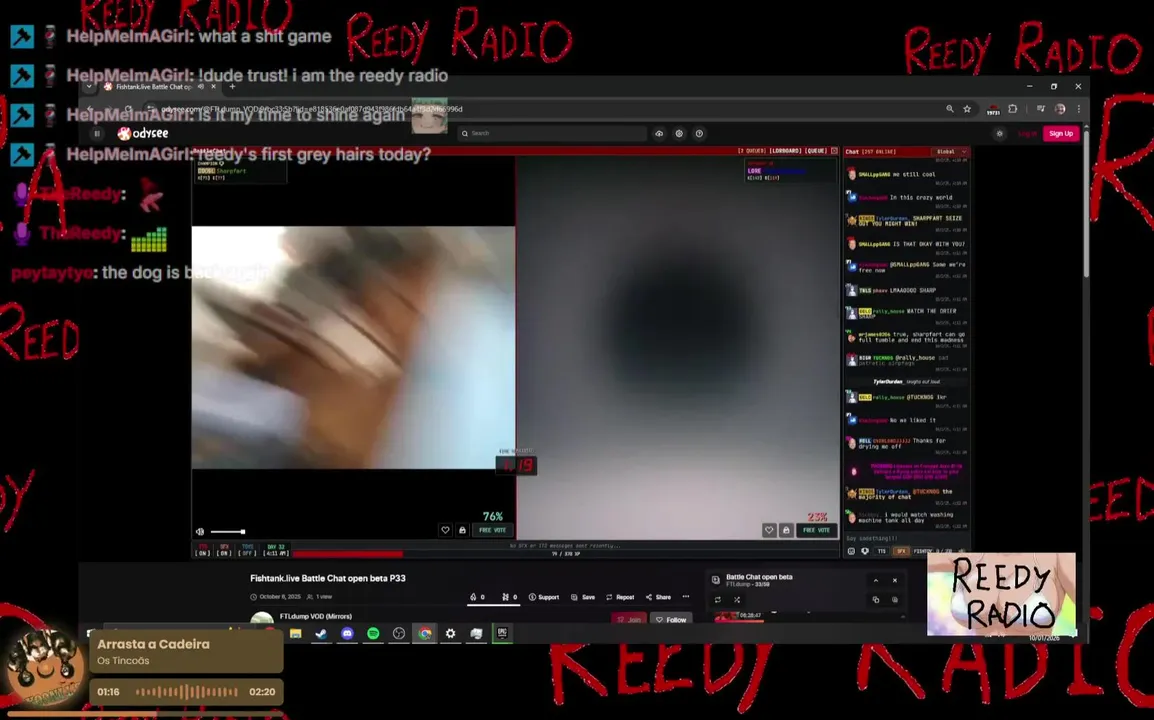Screen dimensions: 1154x720
Task: Click the help question mark icon in Odysee header
Action: 699,133
